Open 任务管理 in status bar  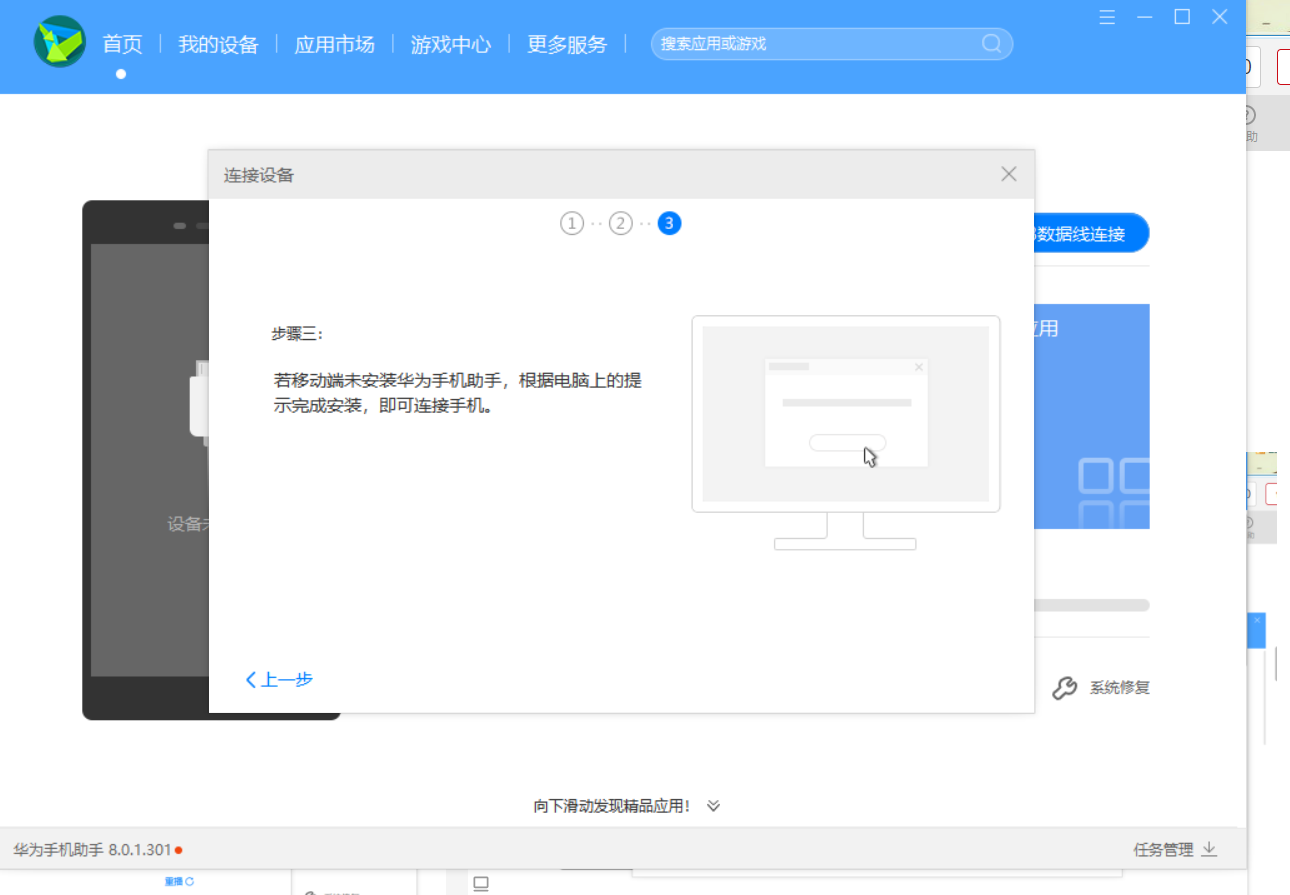[1175, 850]
